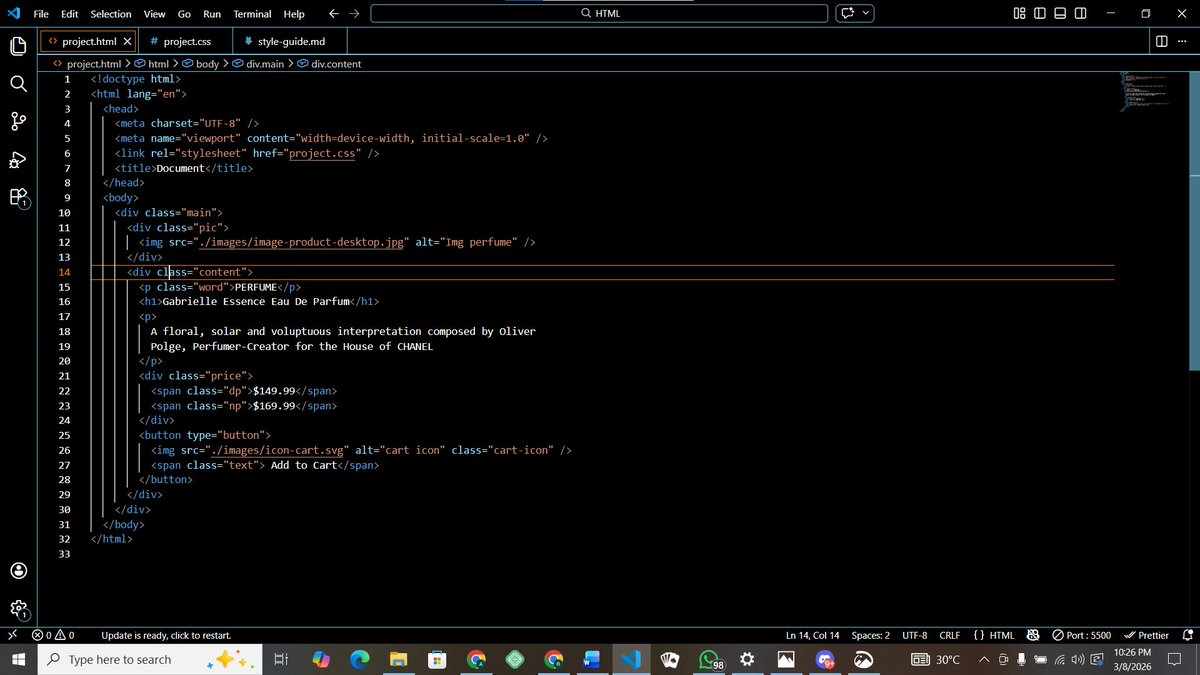Open the Customize Layout icon

[x=1020, y=13]
